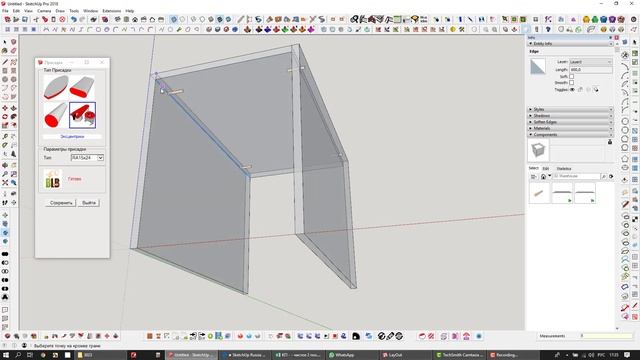This screenshot has height=360, width=640.
Task: Check the Soft checkbox in Entity Info
Action: [571, 76]
